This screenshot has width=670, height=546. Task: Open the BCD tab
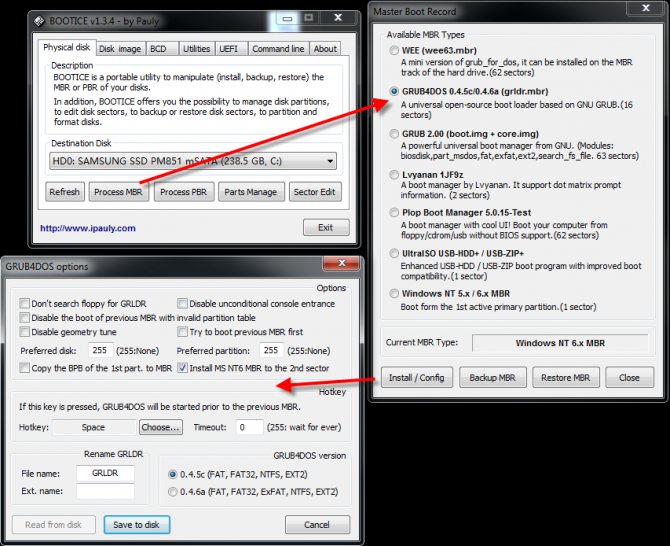[158, 49]
